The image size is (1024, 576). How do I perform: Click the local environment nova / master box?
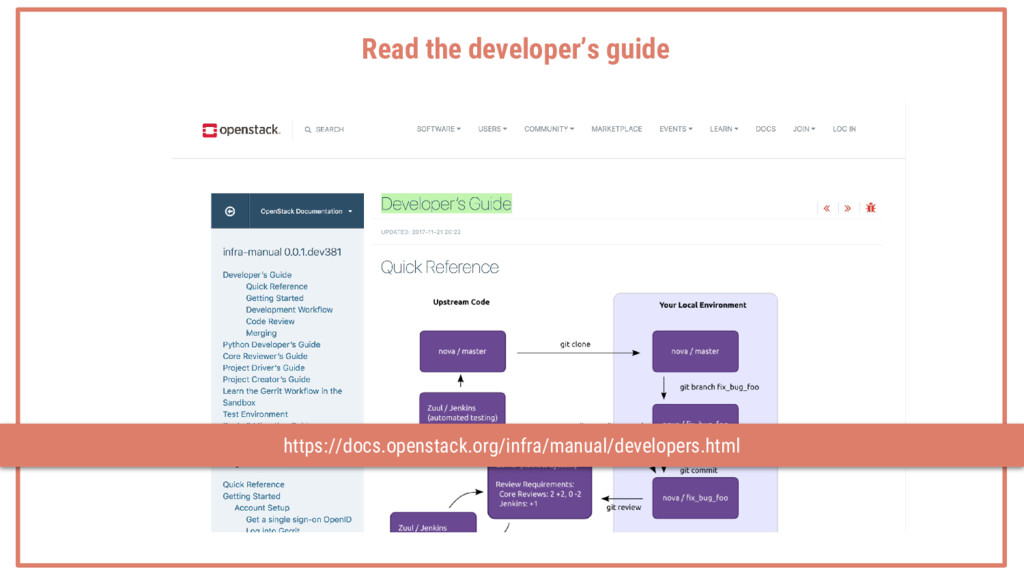tap(695, 351)
